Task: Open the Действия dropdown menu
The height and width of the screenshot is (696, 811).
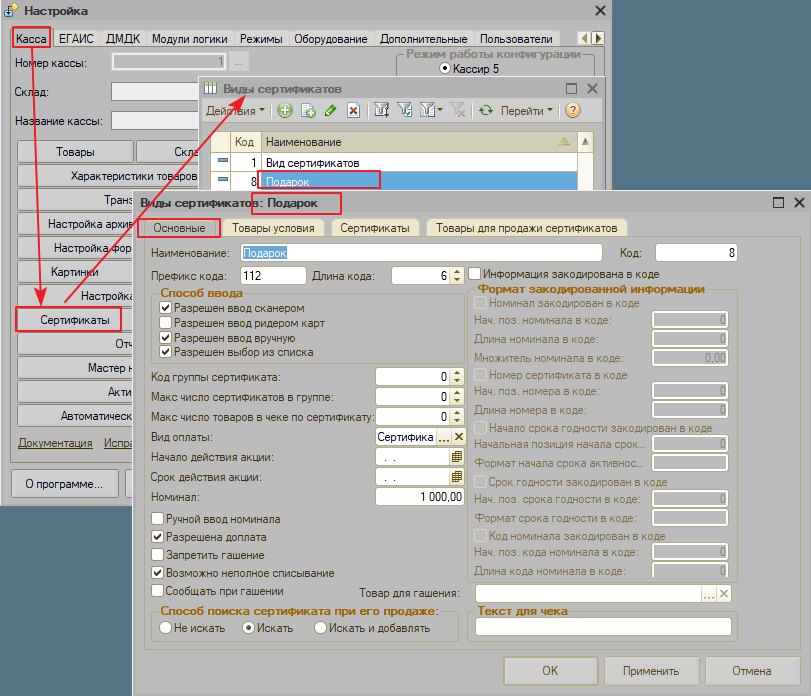Action: tap(235, 111)
